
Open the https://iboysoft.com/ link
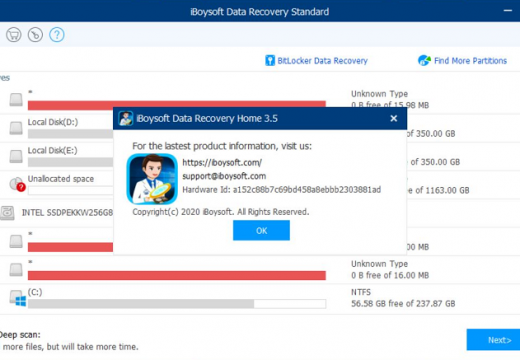pyautogui.click(x=222, y=162)
